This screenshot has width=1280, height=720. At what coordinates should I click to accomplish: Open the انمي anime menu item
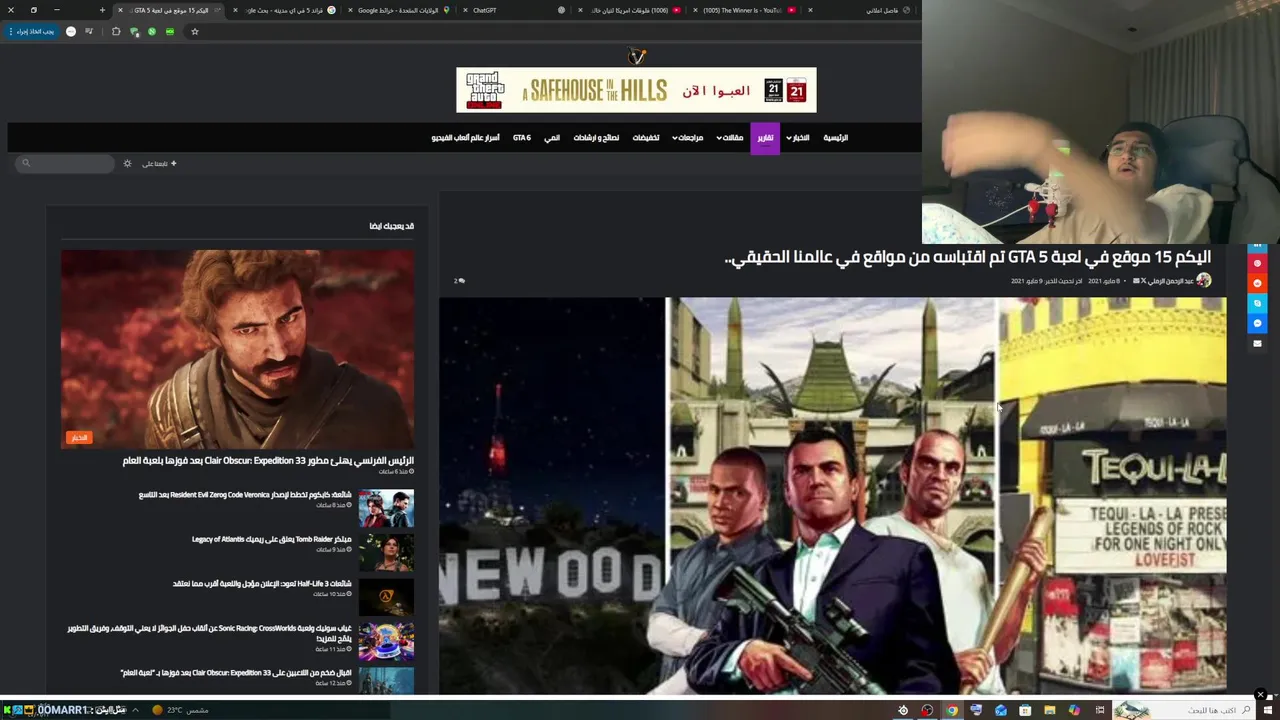pos(552,138)
